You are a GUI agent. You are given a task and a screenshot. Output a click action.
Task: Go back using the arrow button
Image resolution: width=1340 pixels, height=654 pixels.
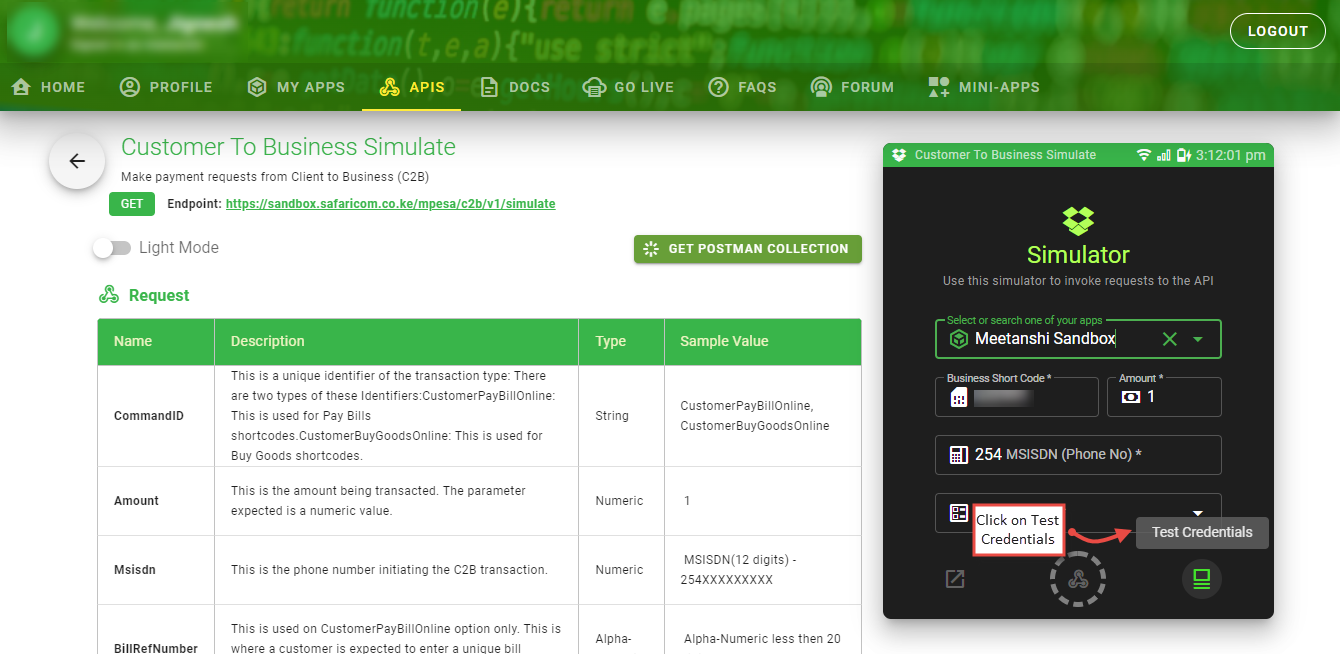pyautogui.click(x=77, y=161)
